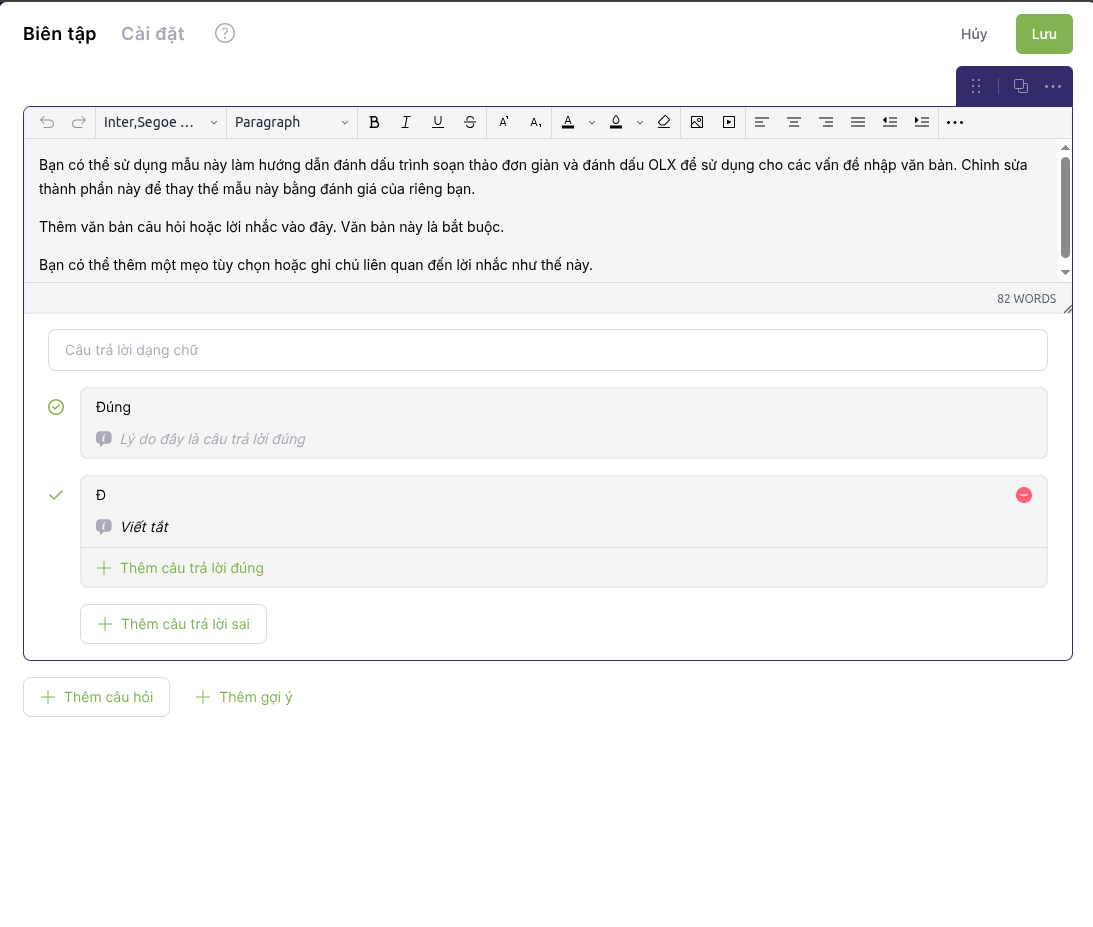
Task: Insert media into the editor
Action: pos(729,123)
